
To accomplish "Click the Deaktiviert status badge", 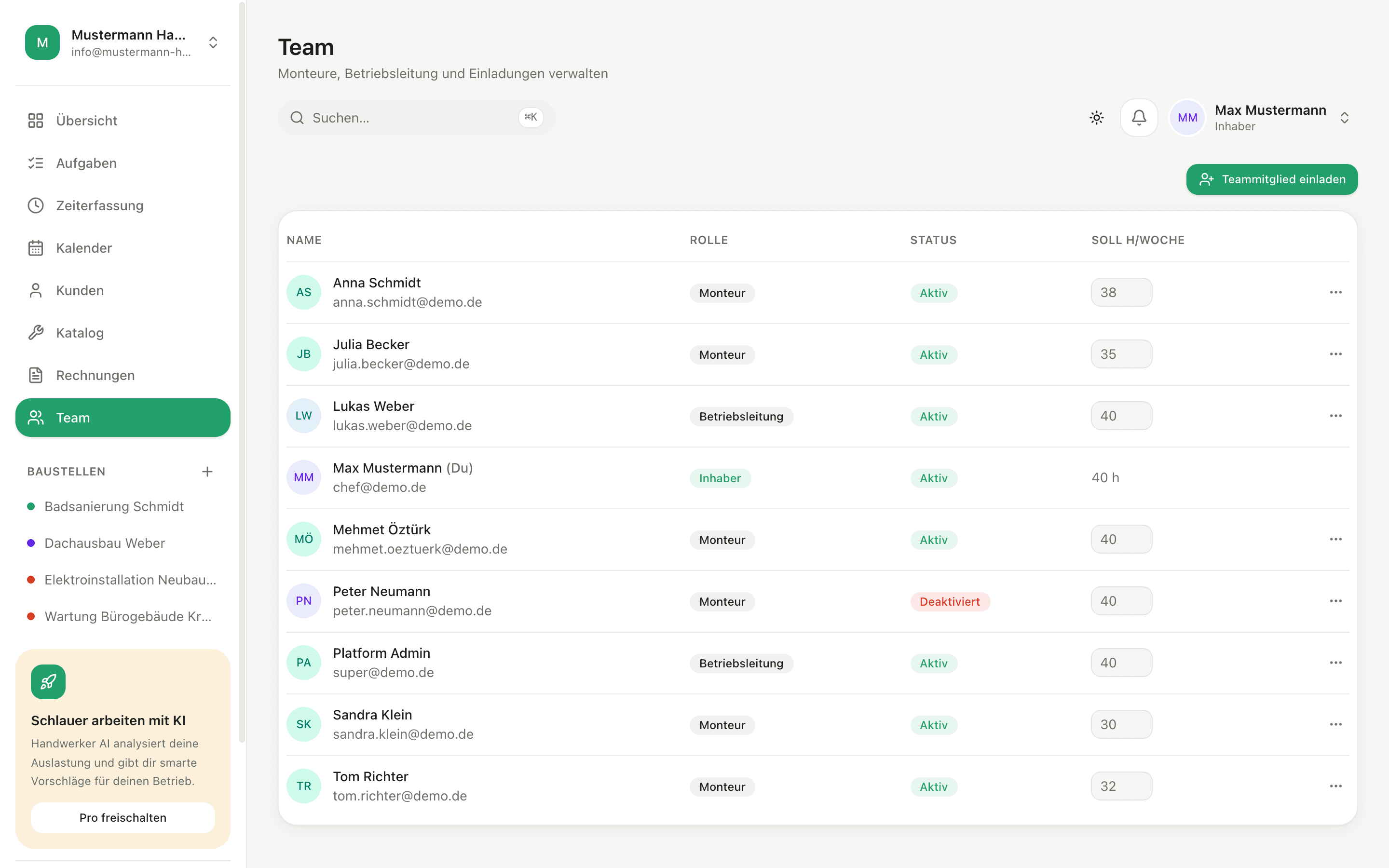I will [950, 602].
